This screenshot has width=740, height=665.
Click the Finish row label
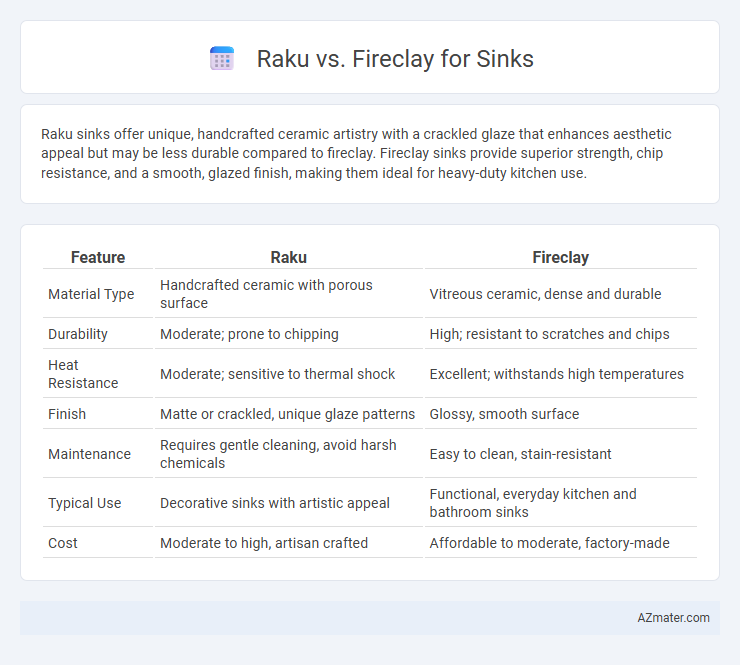[67, 414]
